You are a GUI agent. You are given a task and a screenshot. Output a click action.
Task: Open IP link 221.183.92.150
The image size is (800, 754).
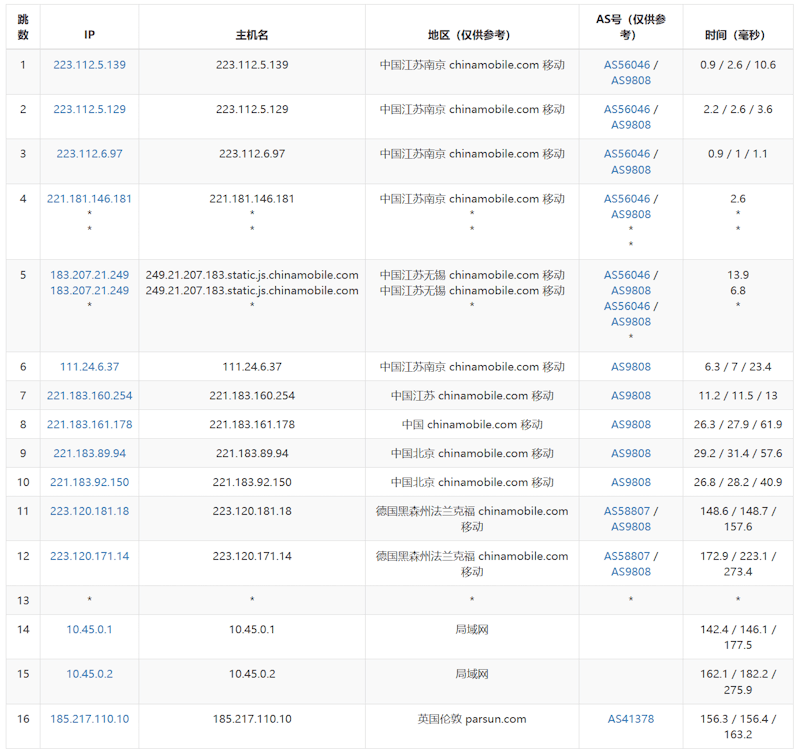(89, 482)
